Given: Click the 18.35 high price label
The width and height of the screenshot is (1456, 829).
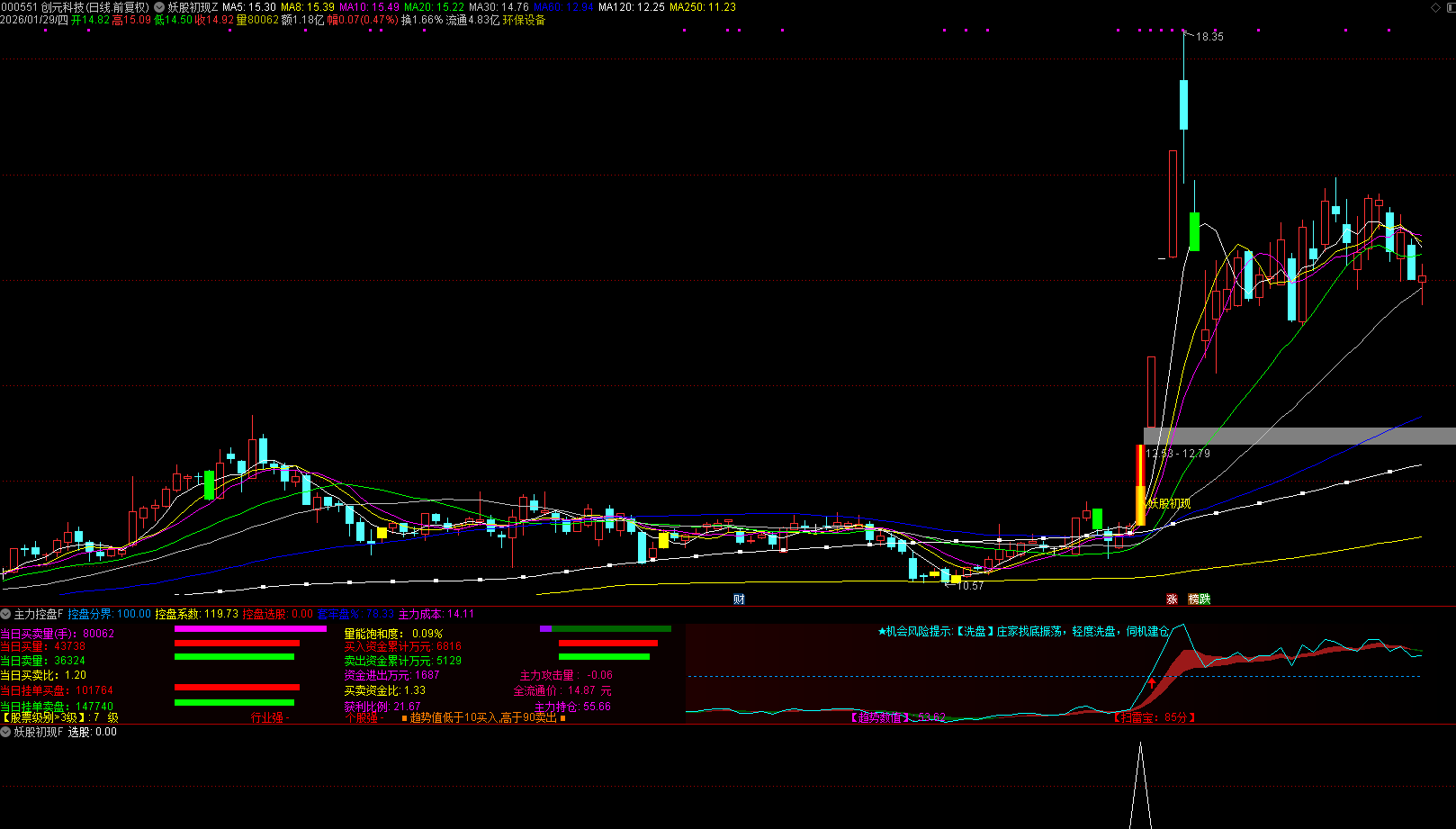Looking at the screenshot, I should (1209, 37).
